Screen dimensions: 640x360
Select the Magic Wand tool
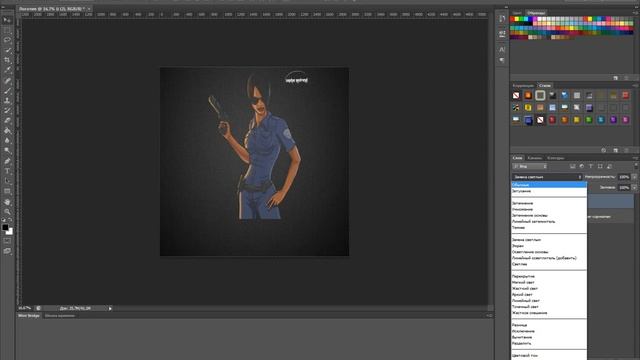coord(7,50)
